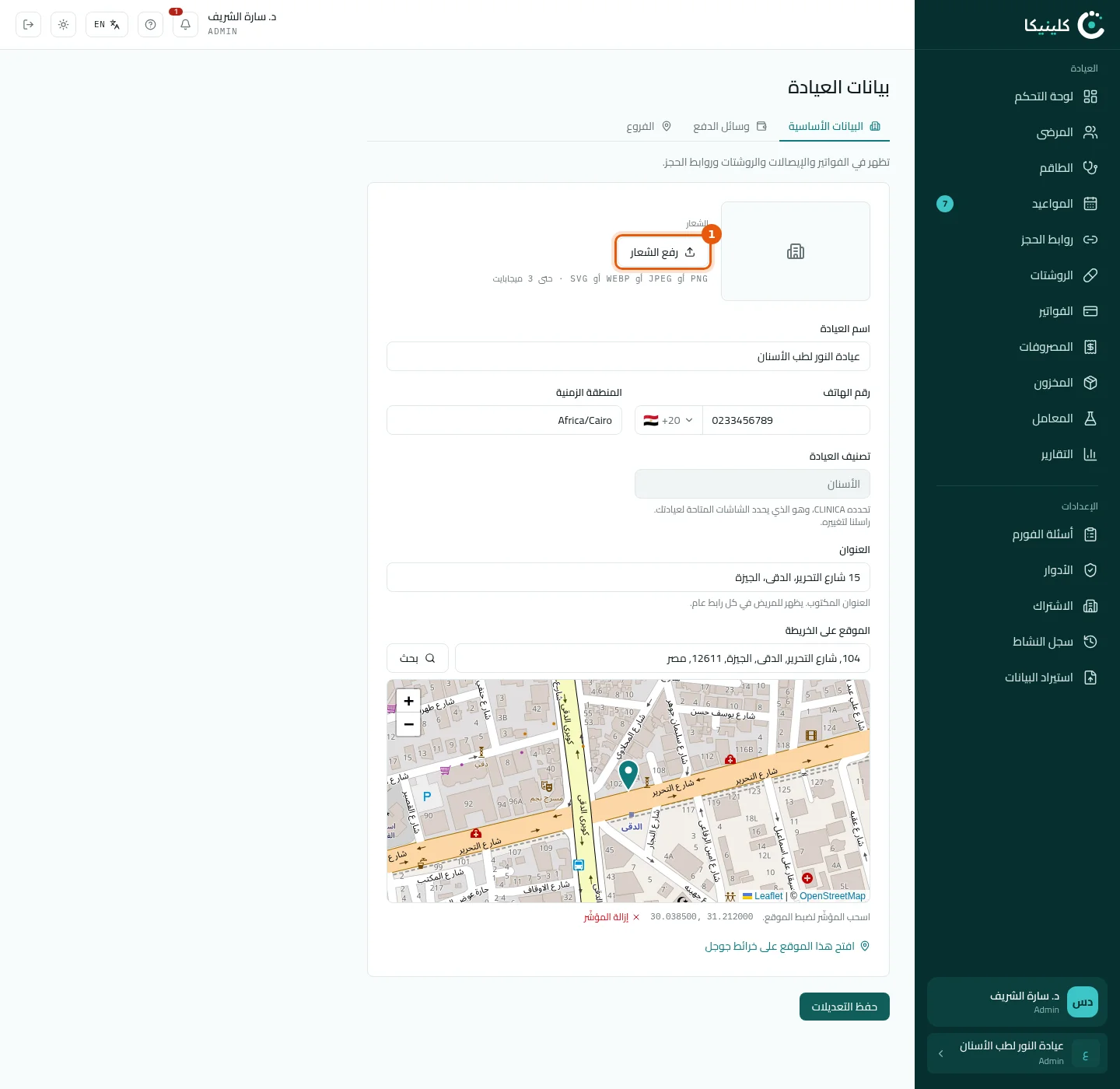The image size is (1120, 1089).
Task: Open لوحة التحكم dashboard in sidebar
Action: [1017, 96]
